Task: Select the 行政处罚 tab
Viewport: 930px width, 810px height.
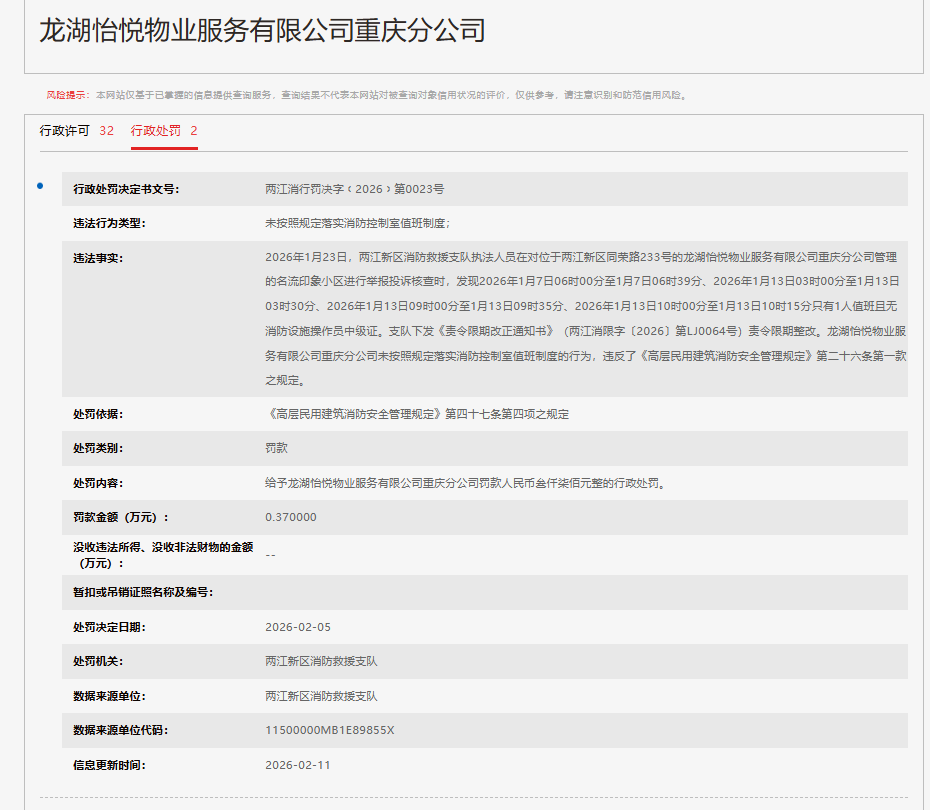Action: [164, 131]
